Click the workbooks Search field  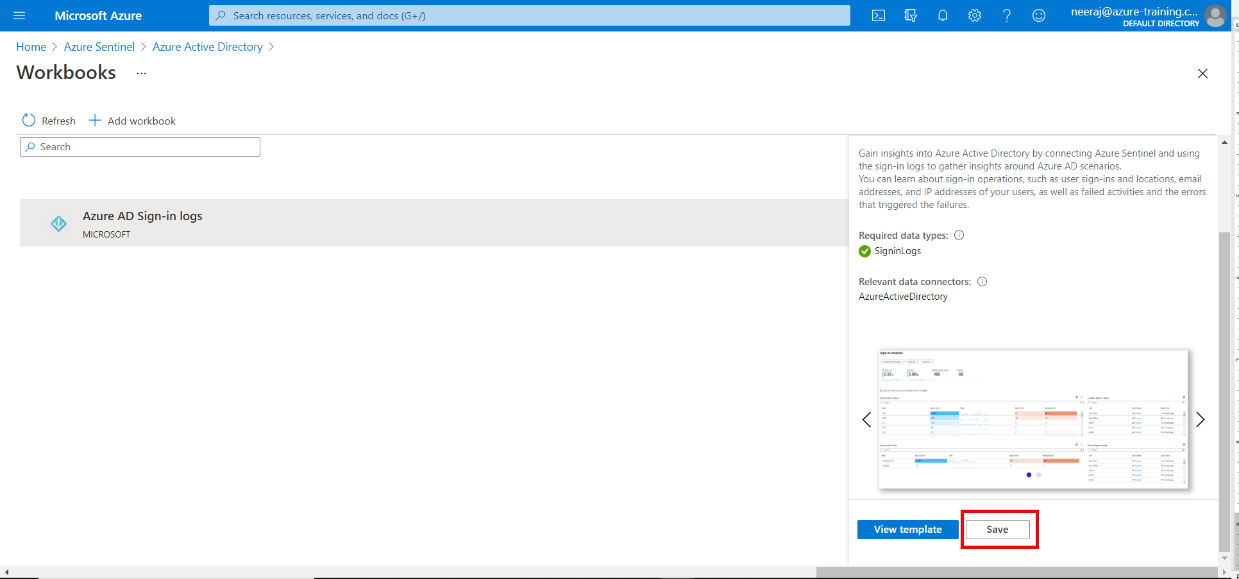(x=140, y=147)
